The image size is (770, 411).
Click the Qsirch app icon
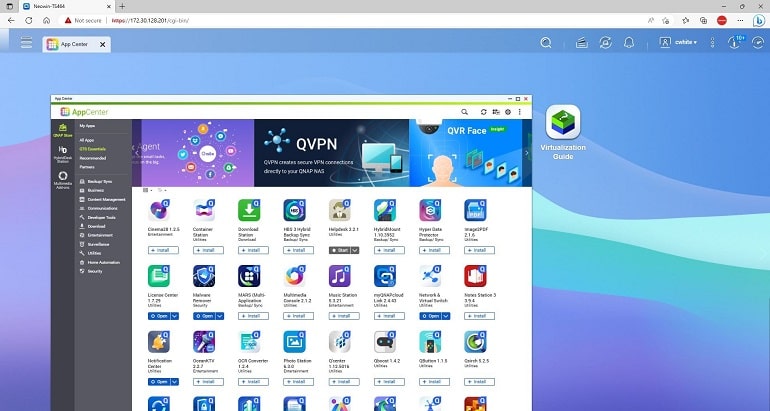pos(475,342)
